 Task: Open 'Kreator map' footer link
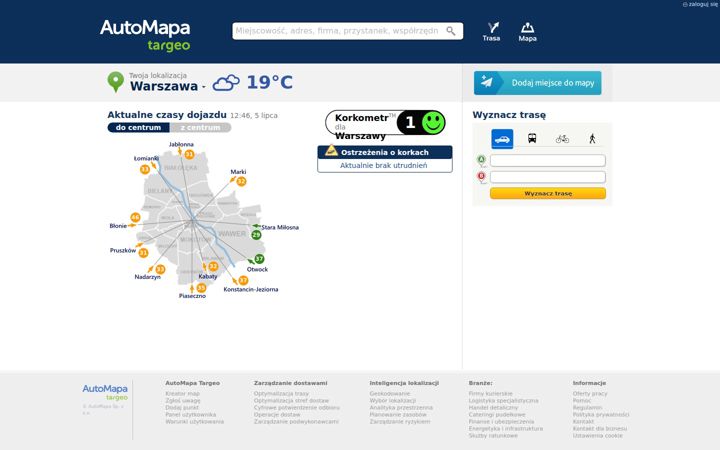coord(182,394)
